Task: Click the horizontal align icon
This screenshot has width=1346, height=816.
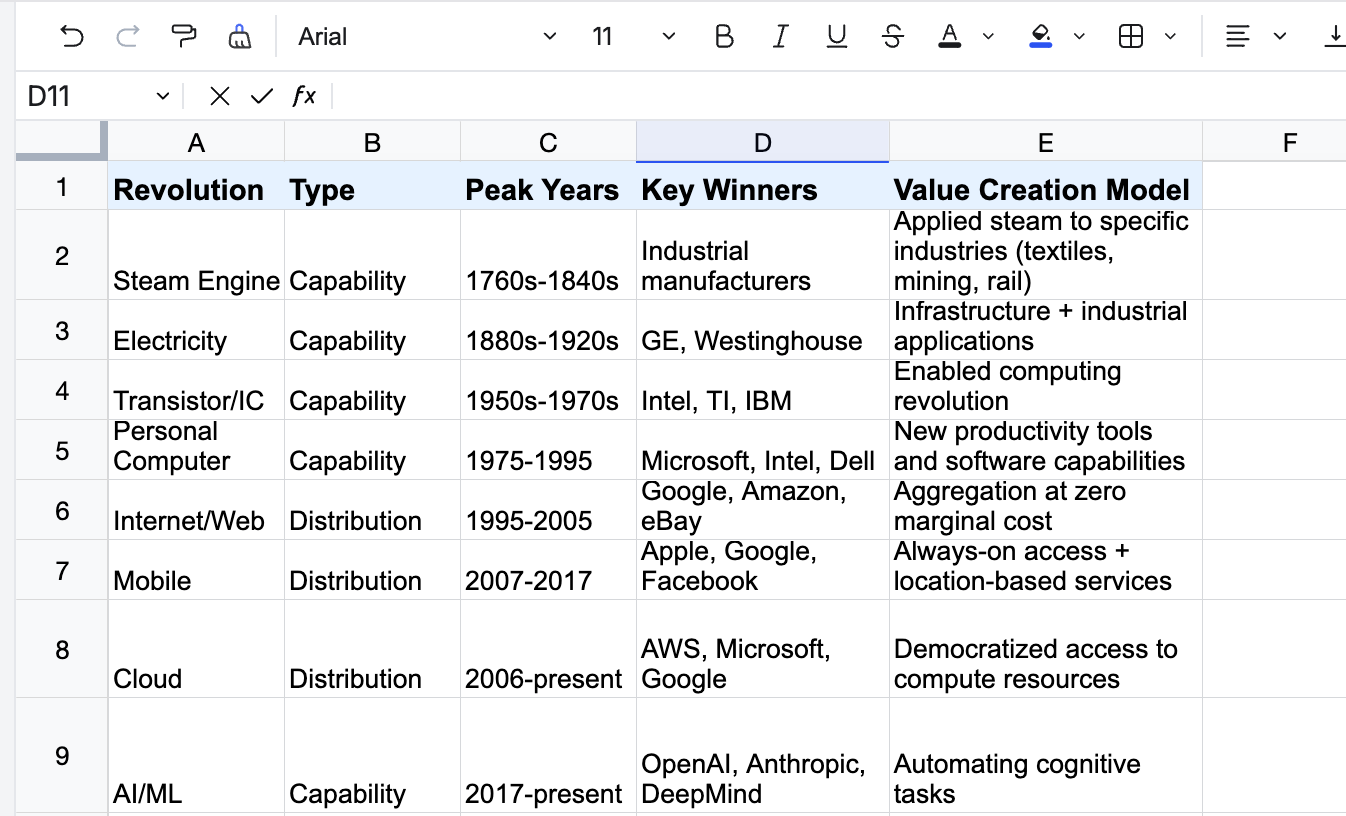Action: [x=1238, y=37]
